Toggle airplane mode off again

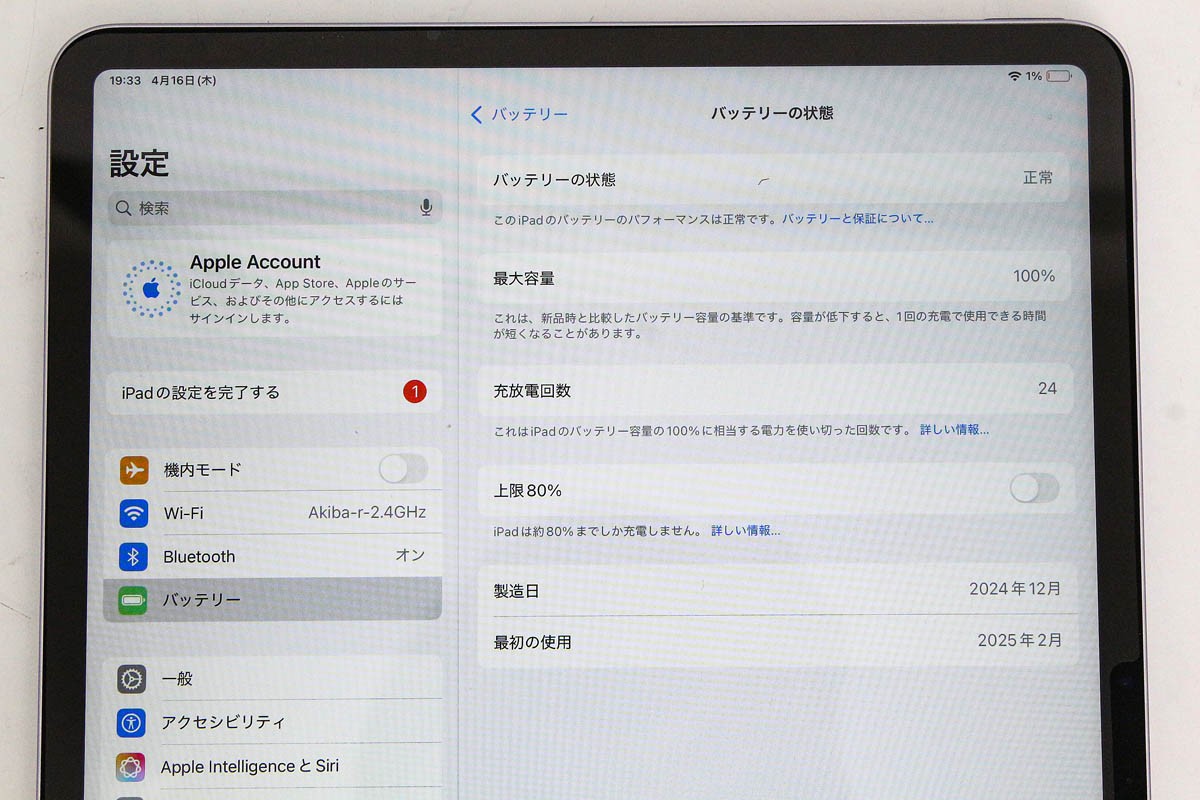tap(403, 470)
